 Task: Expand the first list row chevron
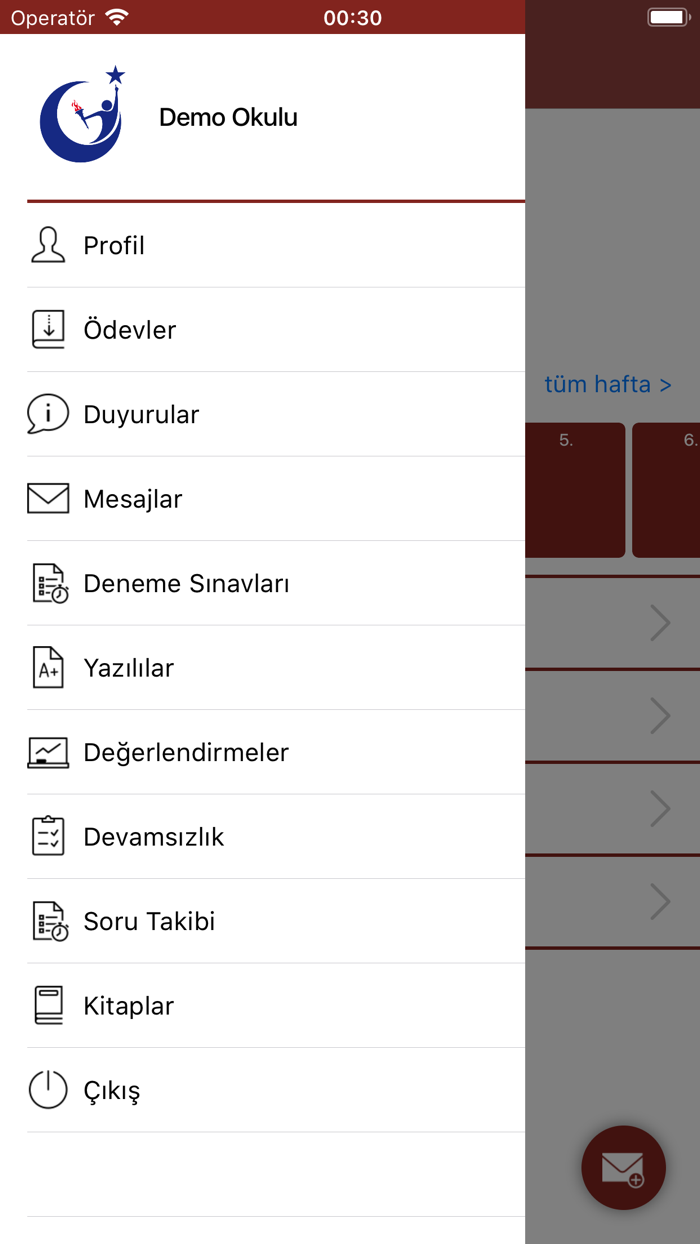[660, 622]
